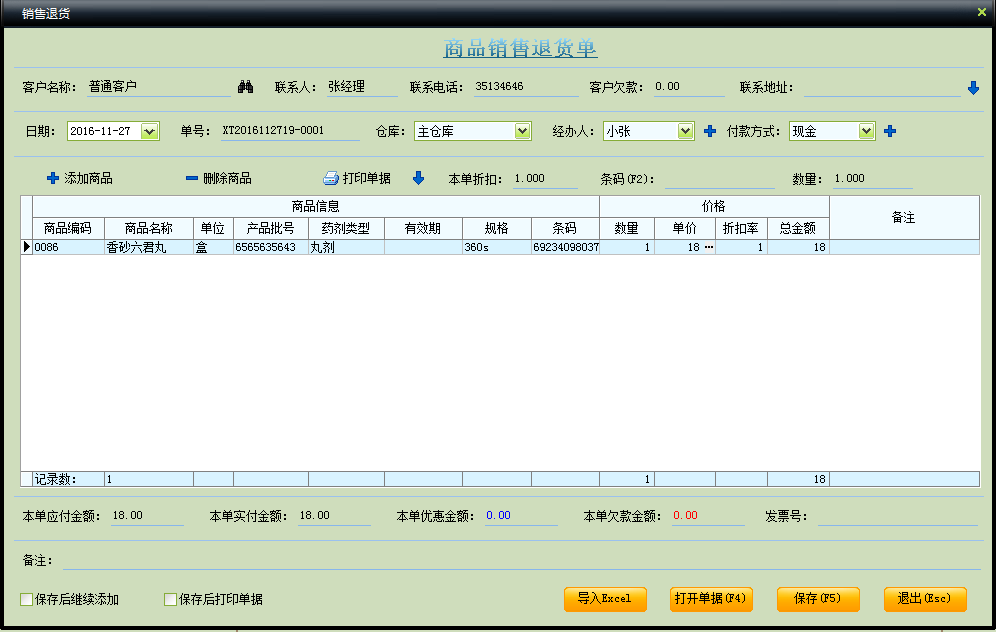Click the 联系人 field with 张经理
The image size is (996, 632).
tap(362, 87)
